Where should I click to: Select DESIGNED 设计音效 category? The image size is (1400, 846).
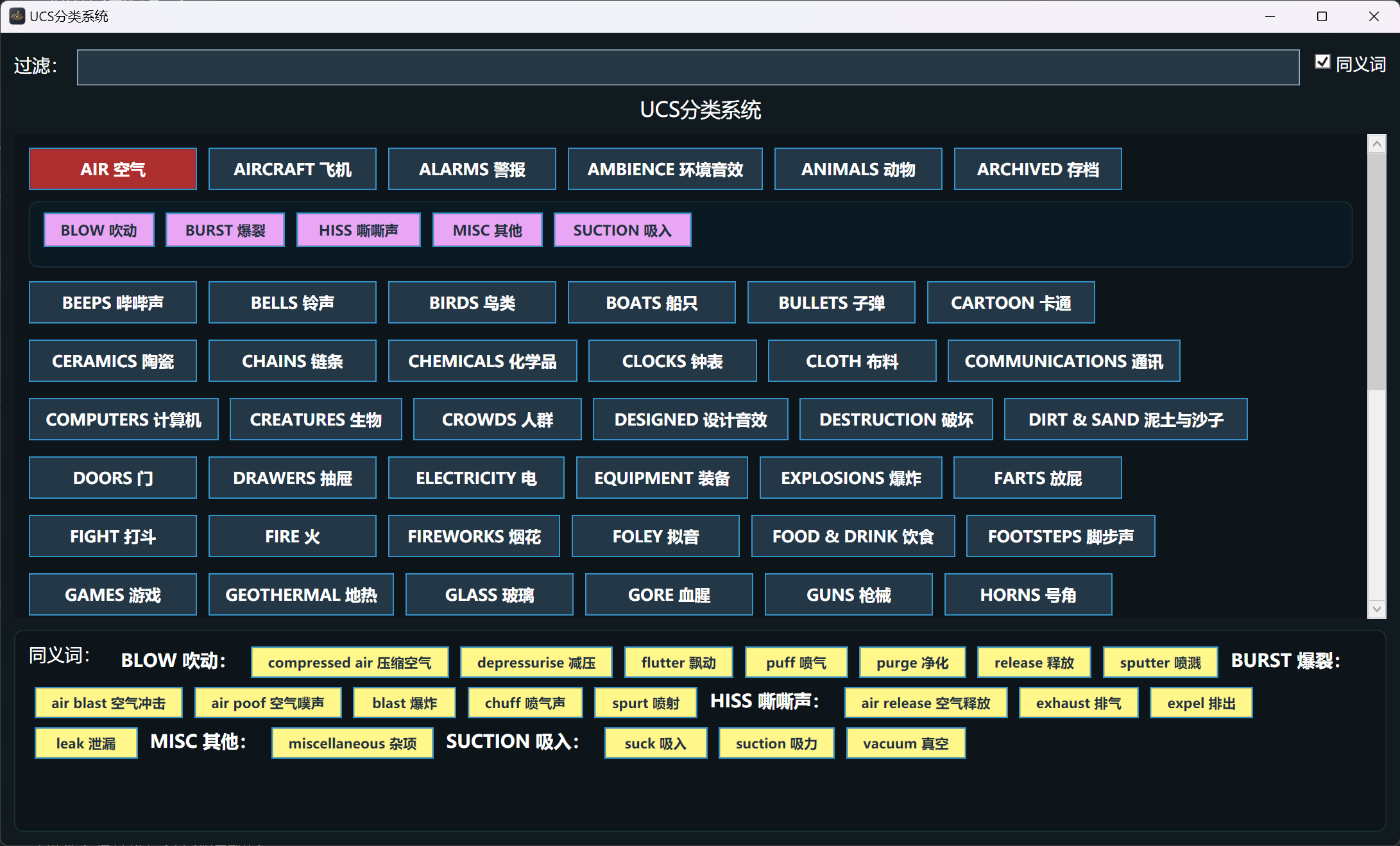pos(690,419)
